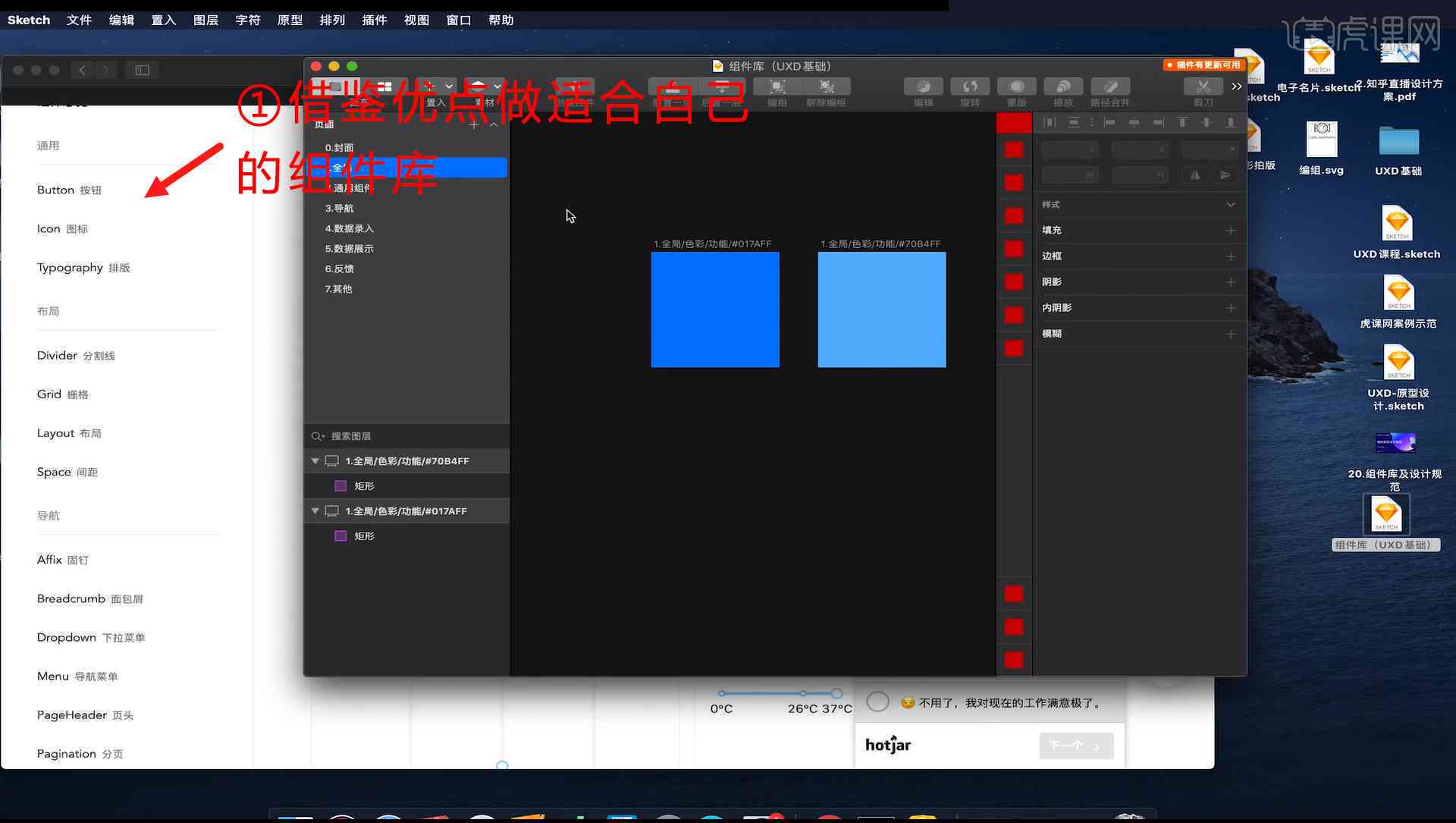
Task: Click the 蒙版 (mask) toolbar icon
Action: point(1017,86)
